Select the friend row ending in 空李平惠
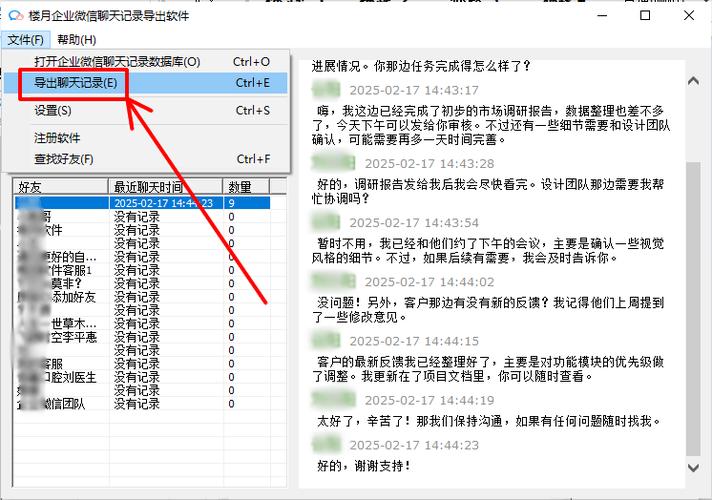Screen dimensions: 712x500 click(143, 337)
